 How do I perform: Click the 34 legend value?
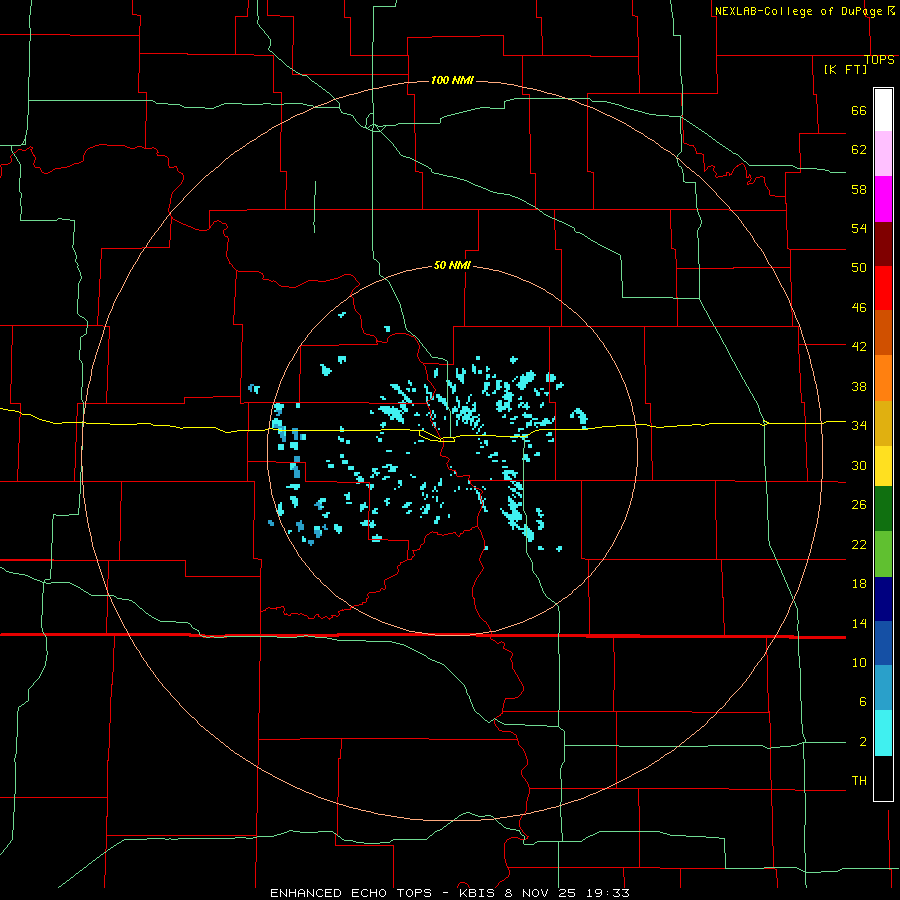click(x=859, y=425)
